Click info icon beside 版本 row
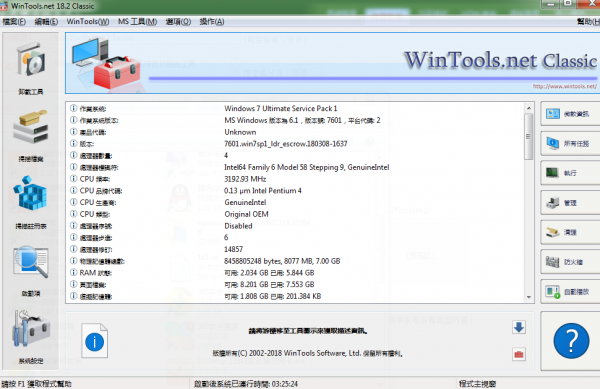This screenshot has height=389, width=600. pos(73,143)
